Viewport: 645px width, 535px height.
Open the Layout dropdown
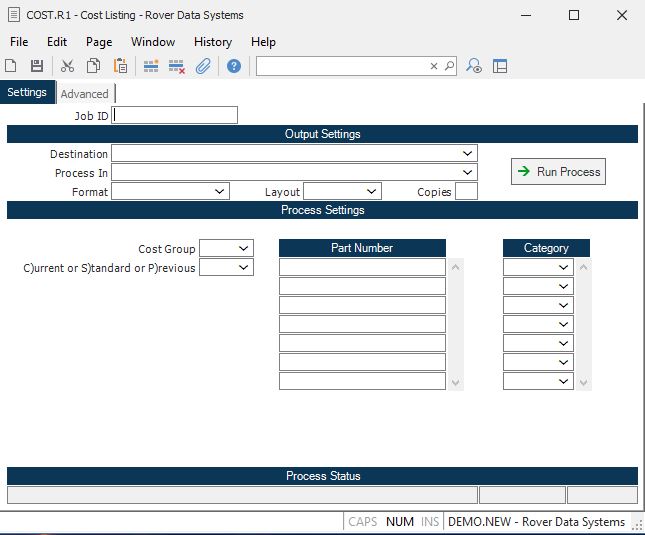tap(372, 191)
